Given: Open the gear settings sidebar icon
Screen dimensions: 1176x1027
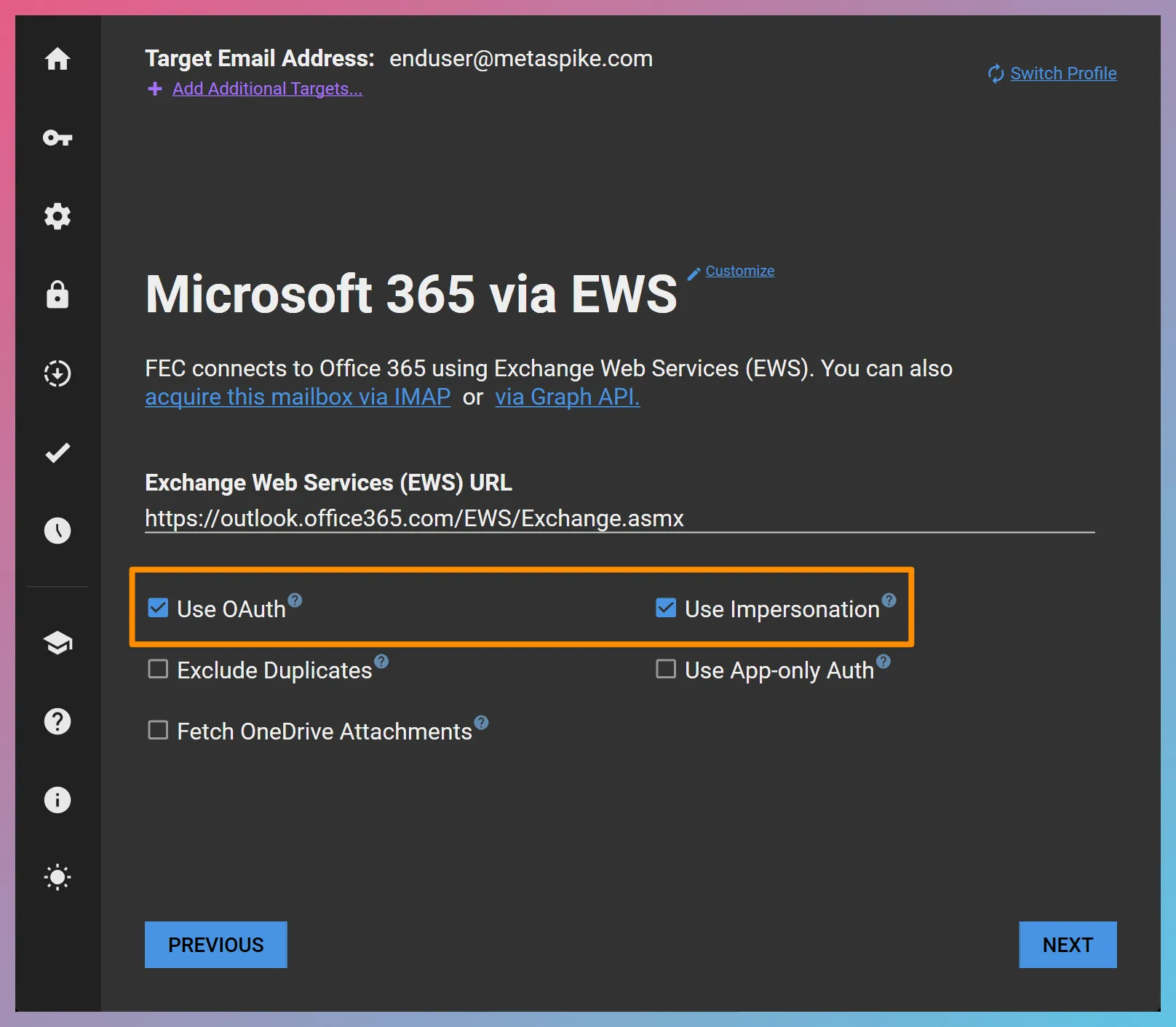Looking at the screenshot, I should pyautogui.click(x=57, y=216).
